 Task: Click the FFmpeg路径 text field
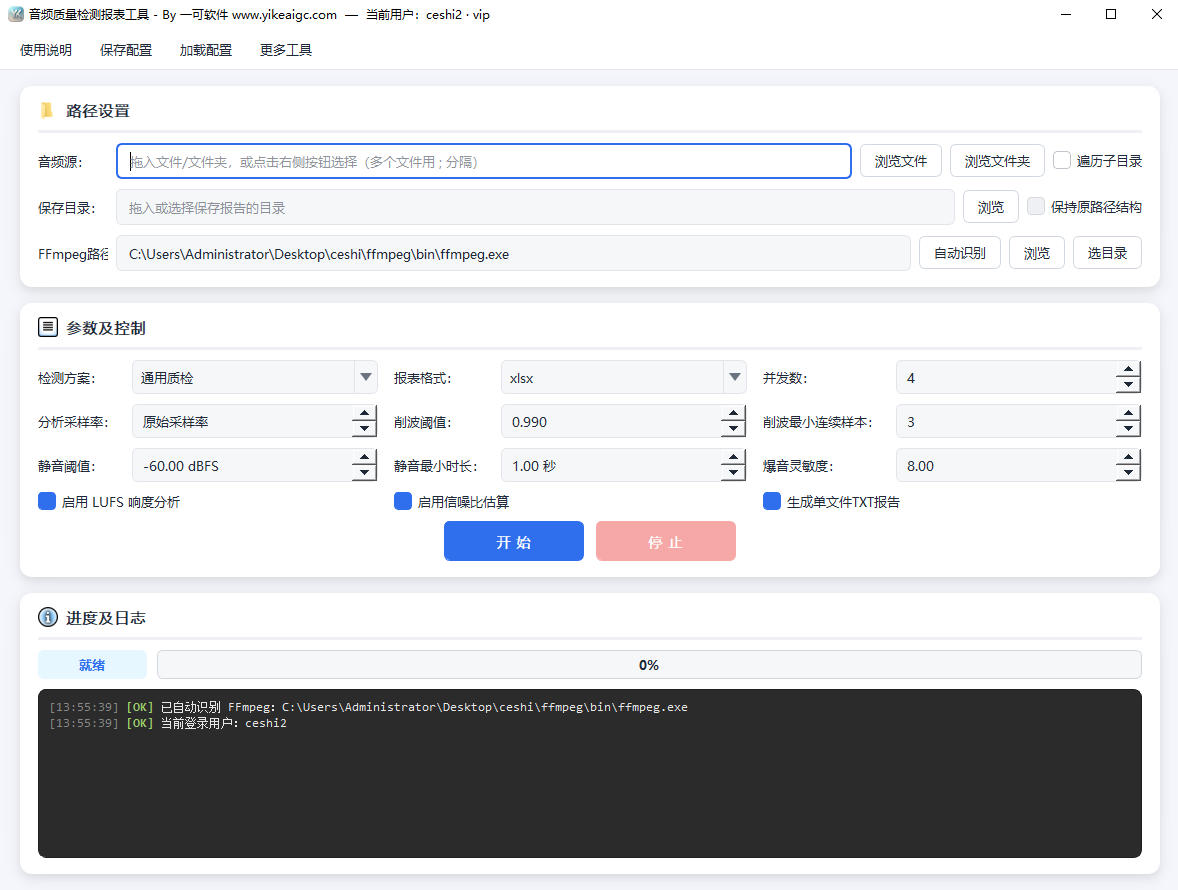click(513, 254)
